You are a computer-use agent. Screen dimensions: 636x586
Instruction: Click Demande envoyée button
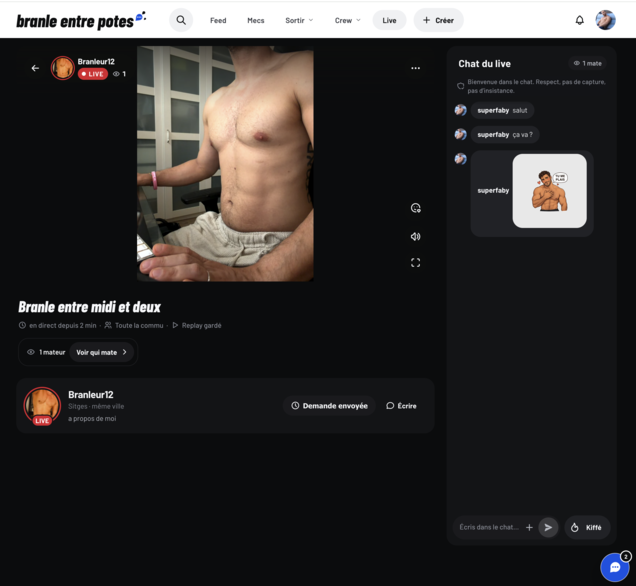[x=329, y=406]
